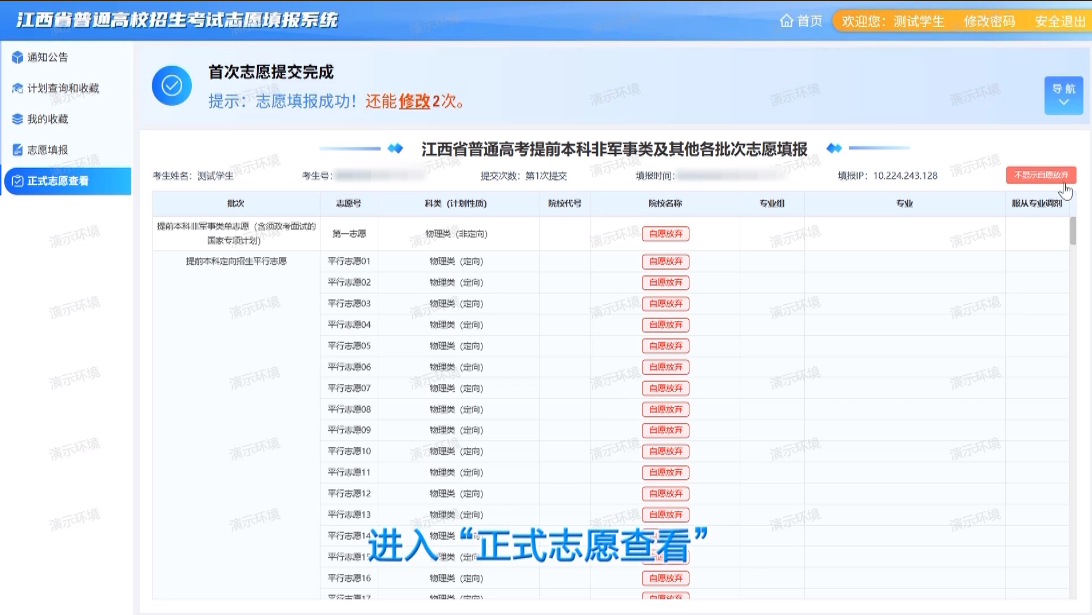Click 自愿放弃 tag in 平行志愿13 row
Viewport: 1092px width, 615px height.
point(666,515)
